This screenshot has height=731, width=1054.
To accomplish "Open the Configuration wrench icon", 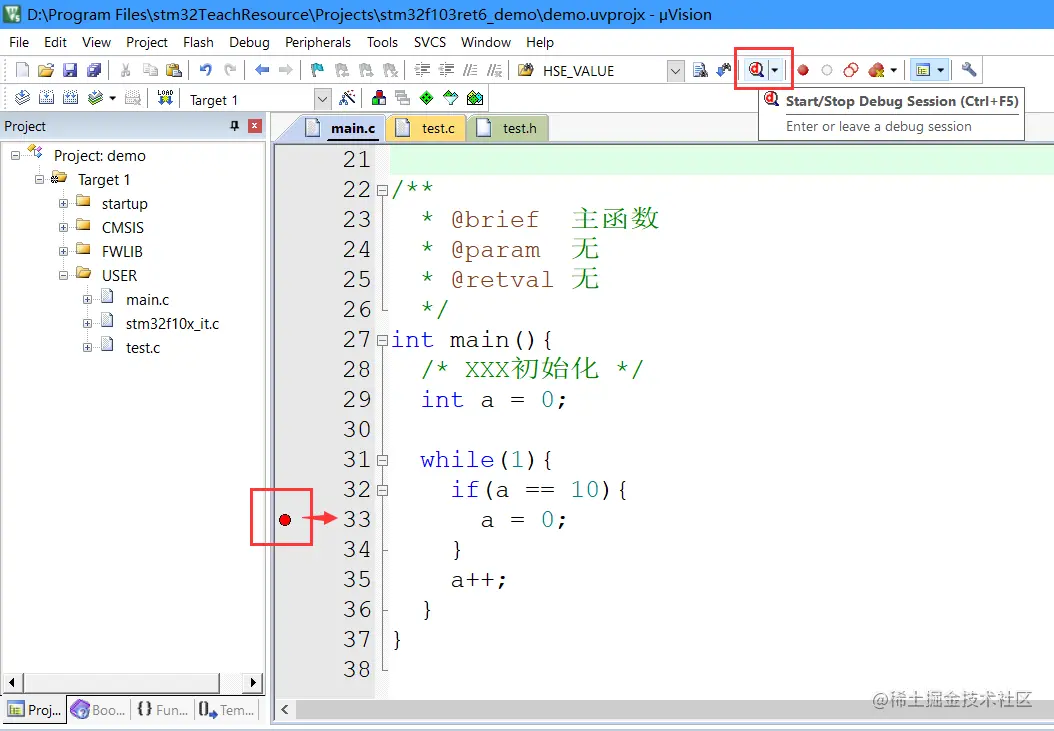I will tap(969, 69).
